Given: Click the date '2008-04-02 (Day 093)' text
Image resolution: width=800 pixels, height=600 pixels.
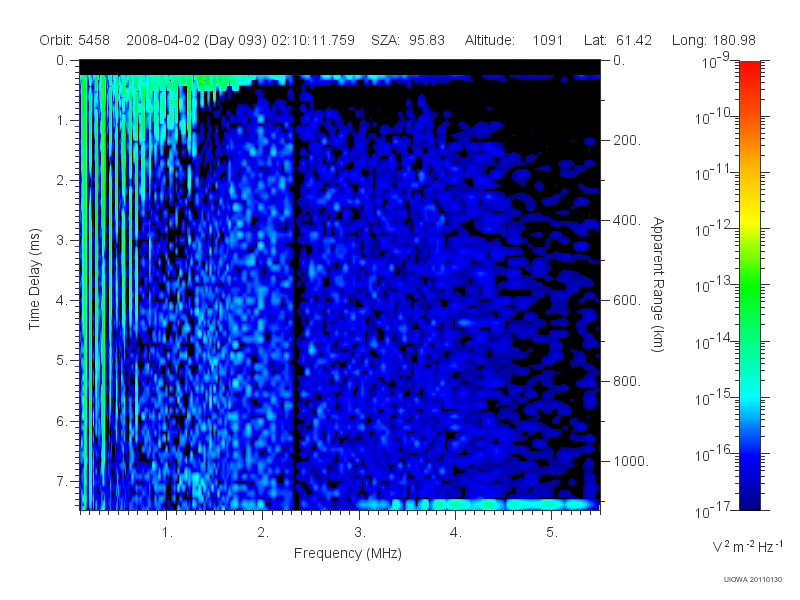Looking at the screenshot, I should [x=196, y=40].
